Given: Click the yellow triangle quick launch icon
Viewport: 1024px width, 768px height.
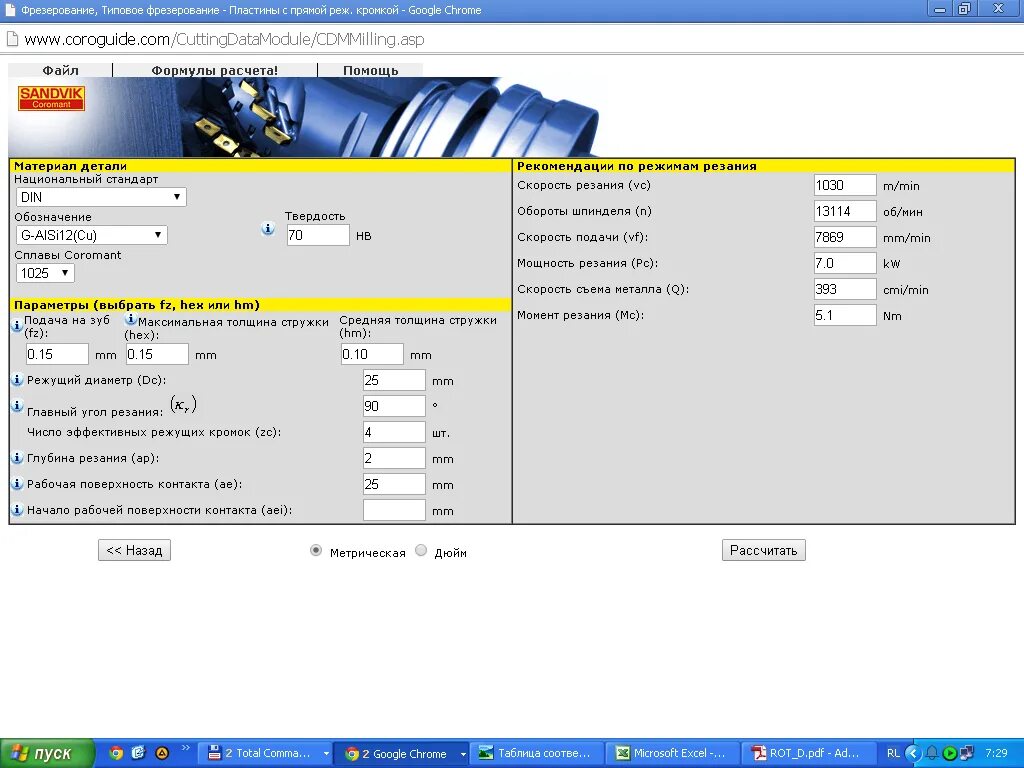Looking at the screenshot, I should [162, 753].
